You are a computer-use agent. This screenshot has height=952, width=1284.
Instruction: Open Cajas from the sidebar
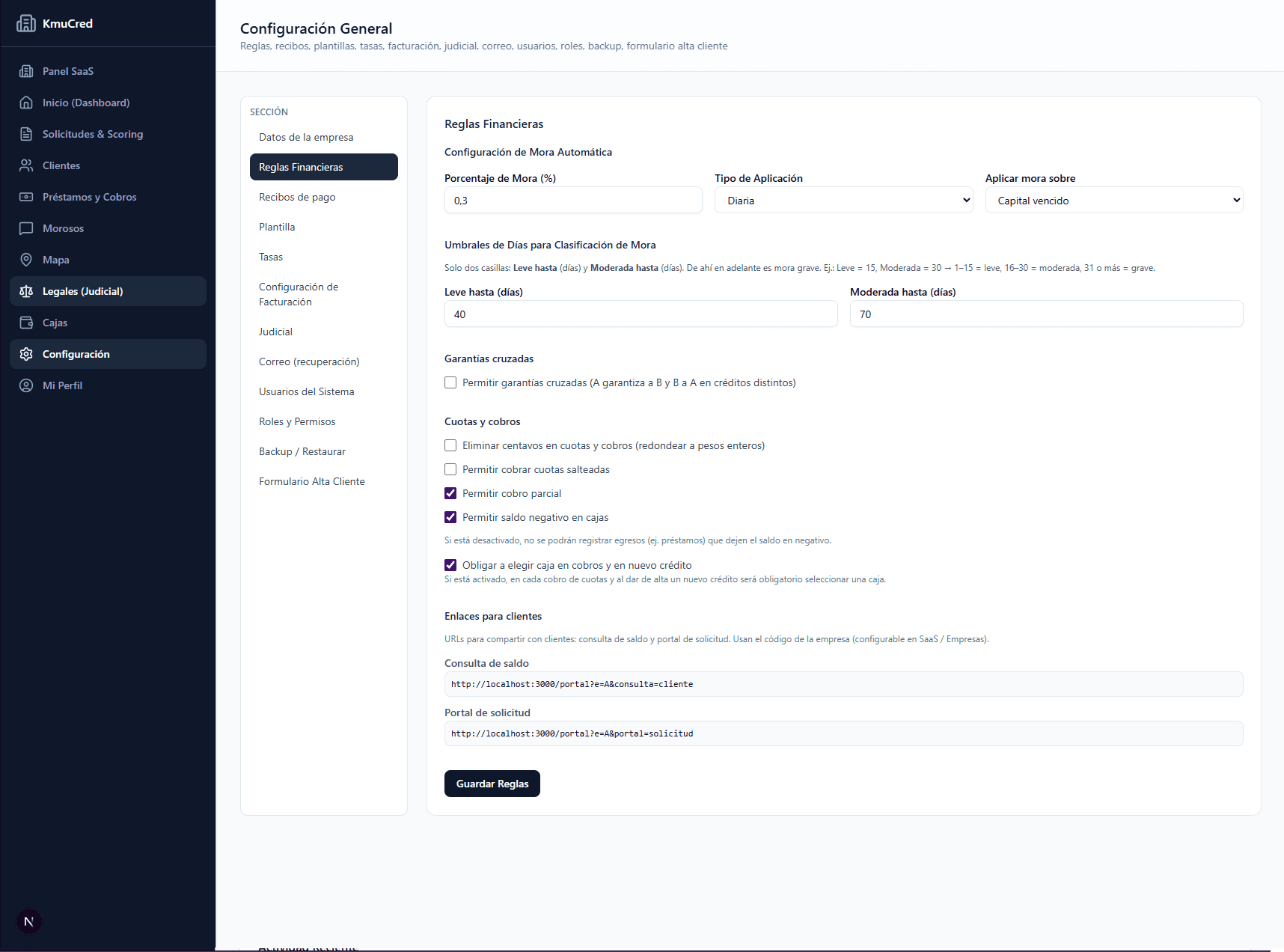click(x=53, y=323)
